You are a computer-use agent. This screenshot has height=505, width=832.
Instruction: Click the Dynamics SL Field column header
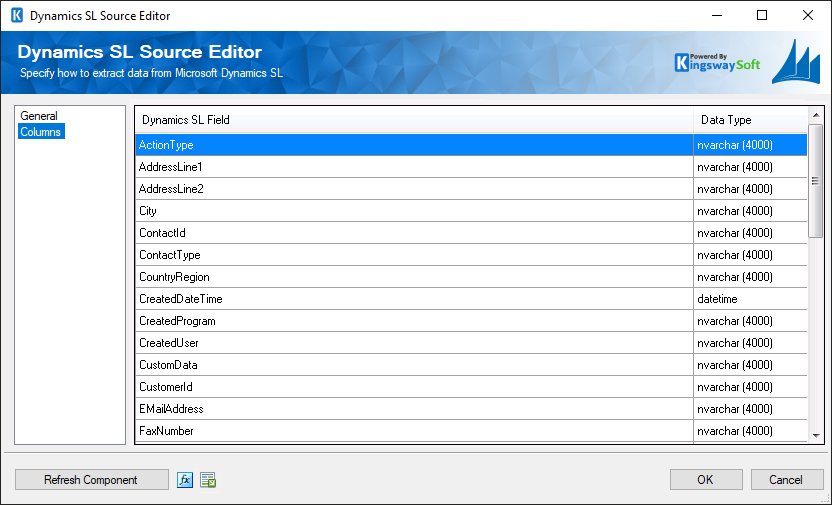414,120
